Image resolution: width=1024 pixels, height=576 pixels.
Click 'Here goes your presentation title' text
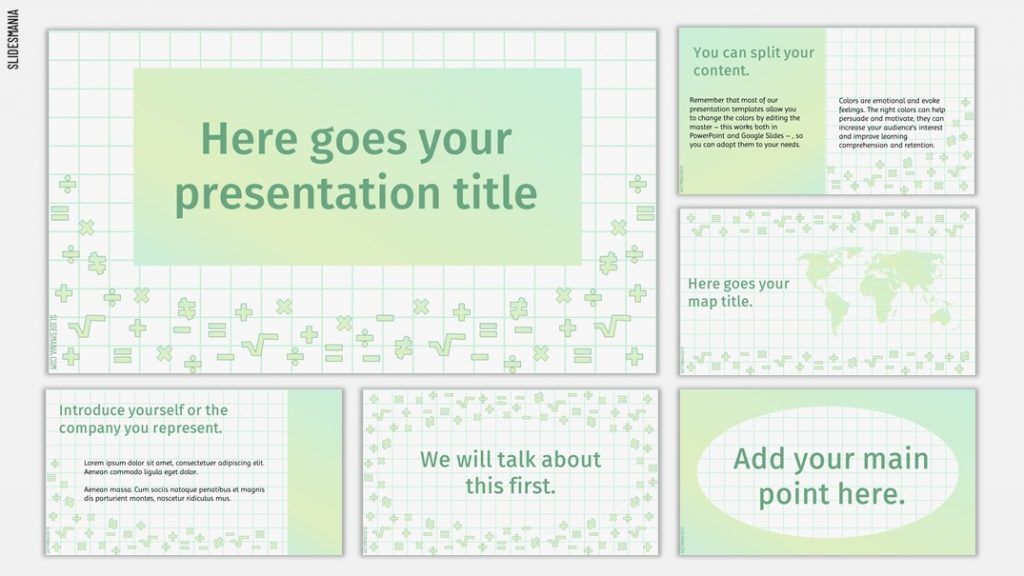[x=356, y=167]
